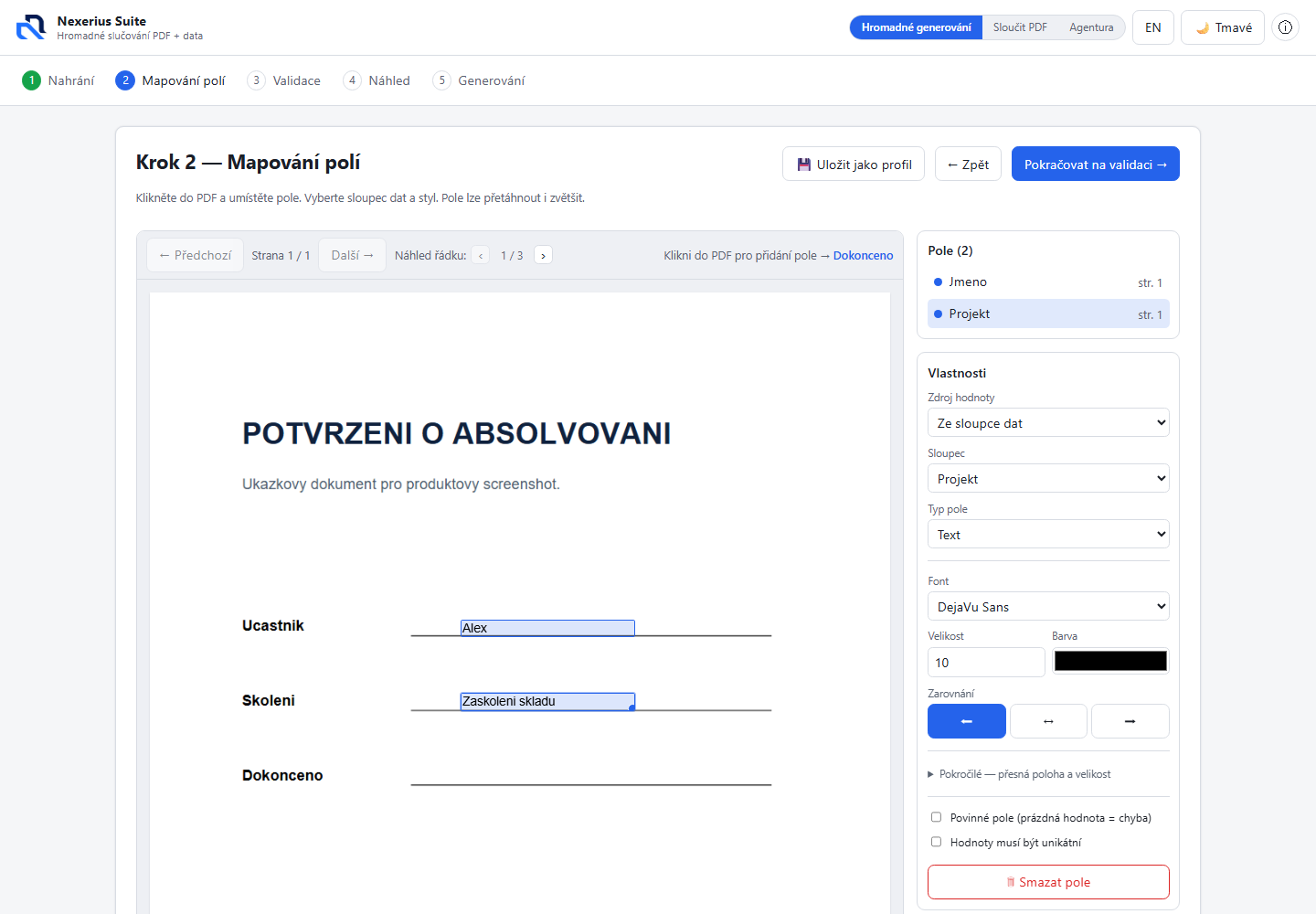The image size is (1316, 914).
Task: Enable Hodnoty musí být unikátní checkbox
Action: click(936, 842)
